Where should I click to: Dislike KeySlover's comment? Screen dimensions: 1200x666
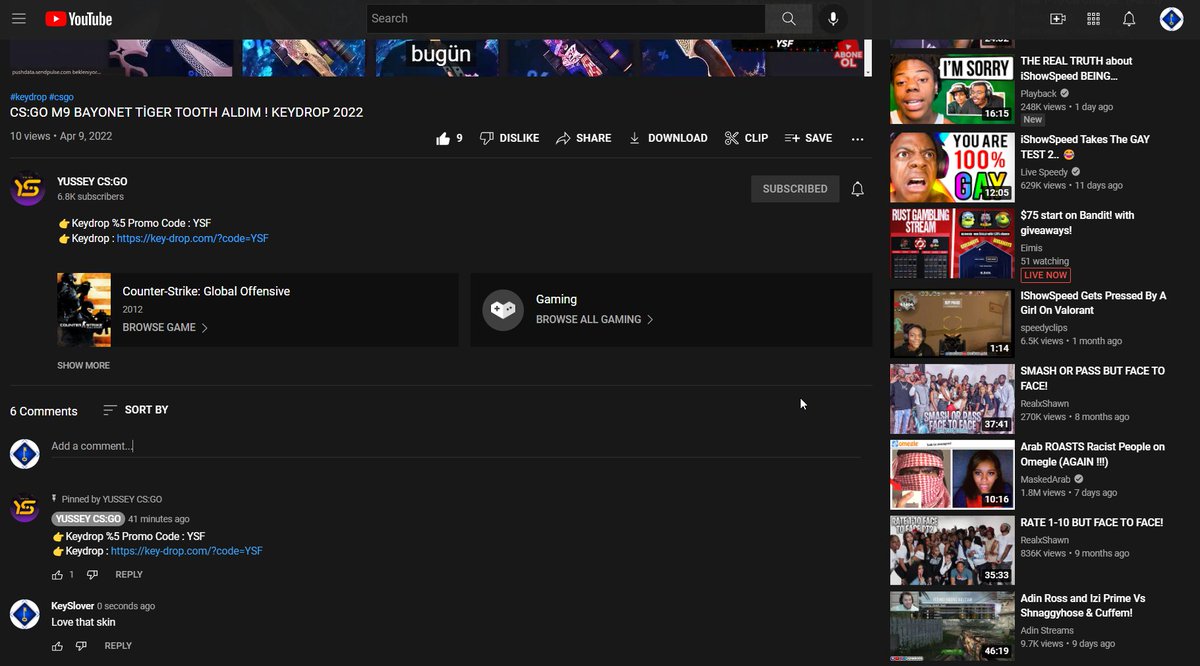coord(82,646)
